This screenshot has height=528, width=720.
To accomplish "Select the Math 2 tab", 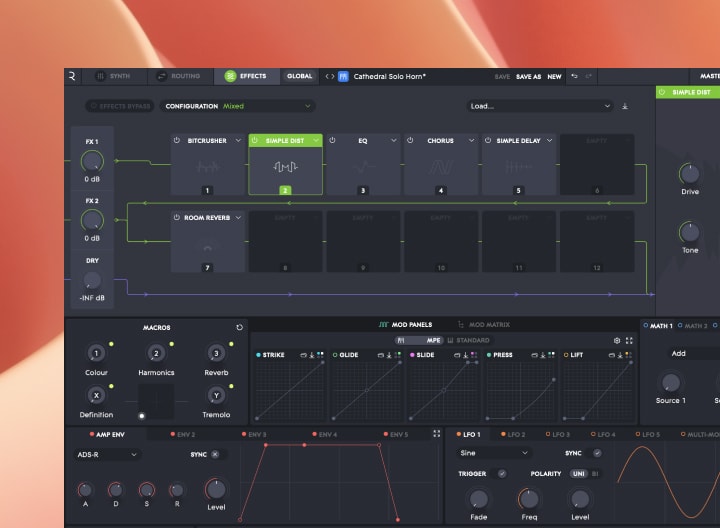I will click(692, 326).
